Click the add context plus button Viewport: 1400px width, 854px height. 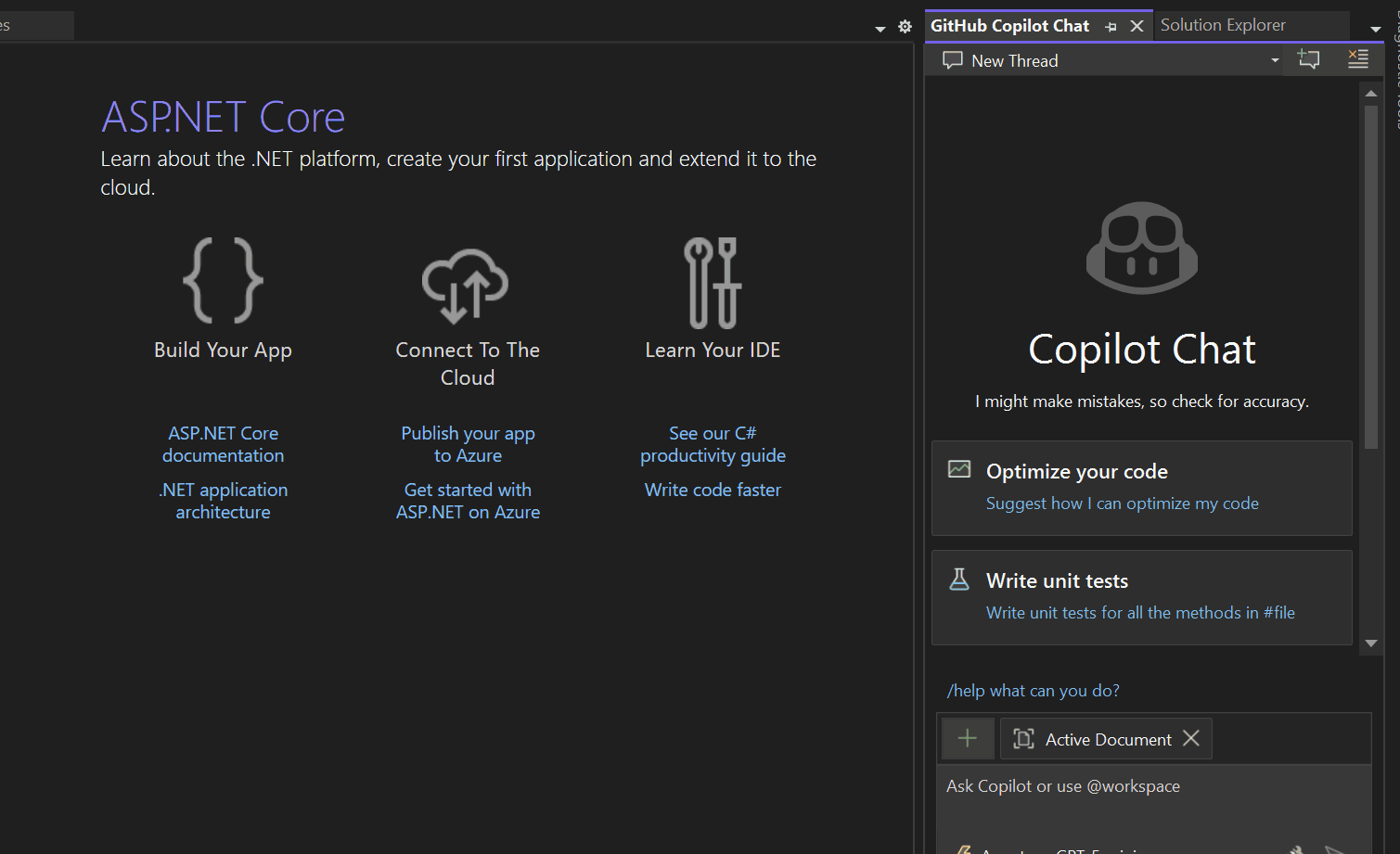click(x=968, y=738)
